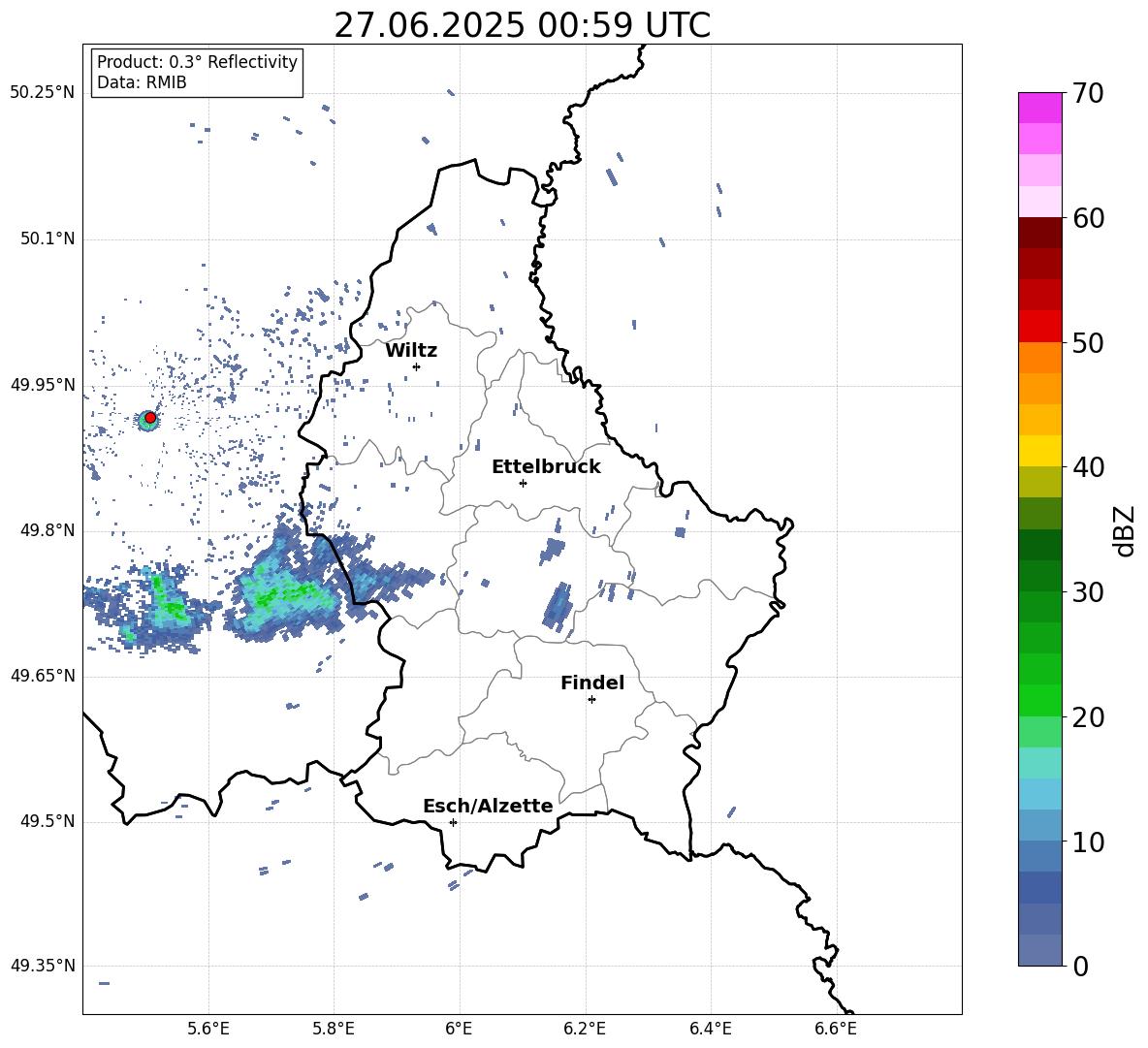This screenshot has height=1048, width=1148.
Task: Click the Findel station cross marker
Action: (x=591, y=700)
